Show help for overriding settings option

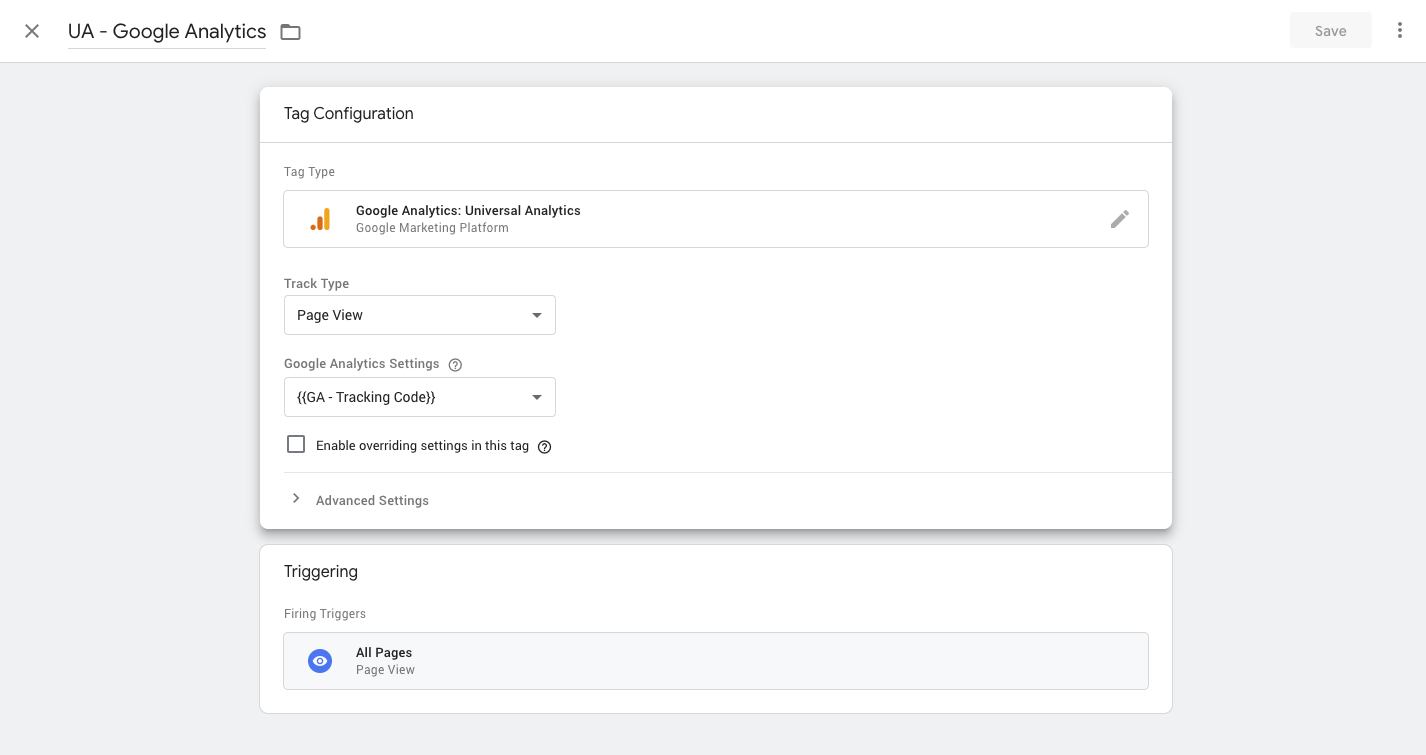click(x=545, y=447)
